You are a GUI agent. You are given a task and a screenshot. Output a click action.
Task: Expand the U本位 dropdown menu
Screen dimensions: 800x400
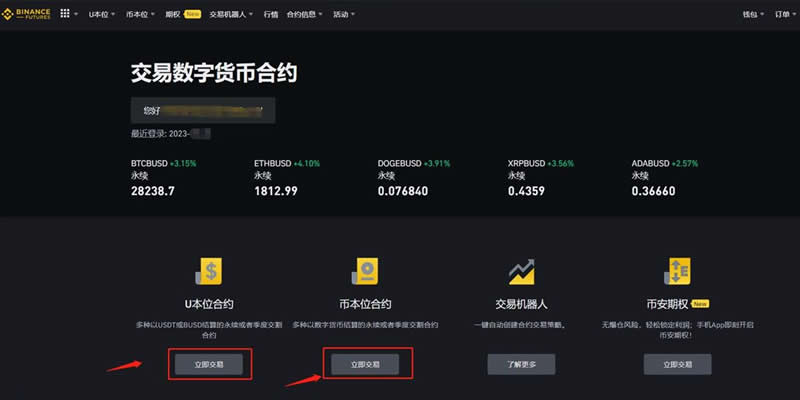(x=101, y=15)
